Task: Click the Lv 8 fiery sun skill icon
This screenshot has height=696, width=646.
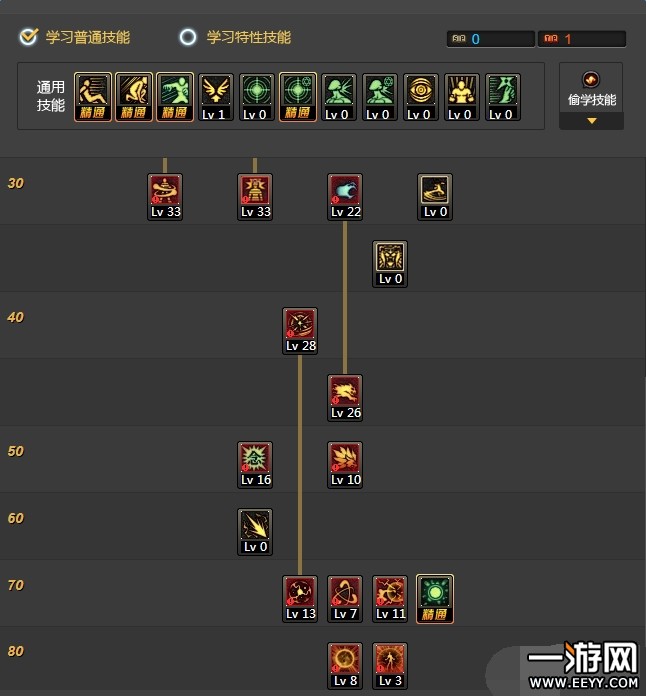Action: coord(345,666)
